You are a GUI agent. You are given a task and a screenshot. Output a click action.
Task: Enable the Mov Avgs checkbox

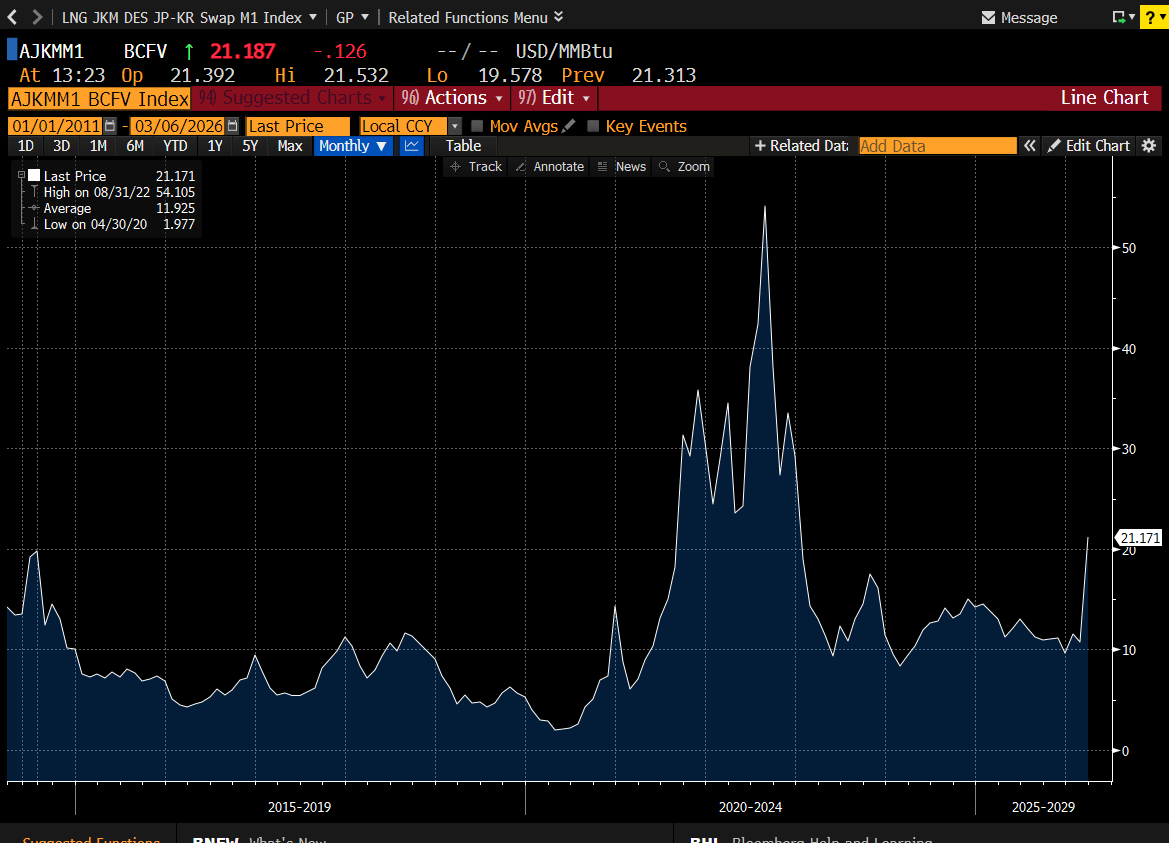pyautogui.click(x=477, y=126)
